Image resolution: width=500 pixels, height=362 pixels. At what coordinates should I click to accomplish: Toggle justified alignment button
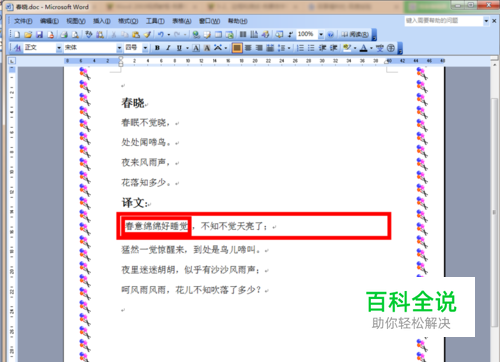point(237,48)
